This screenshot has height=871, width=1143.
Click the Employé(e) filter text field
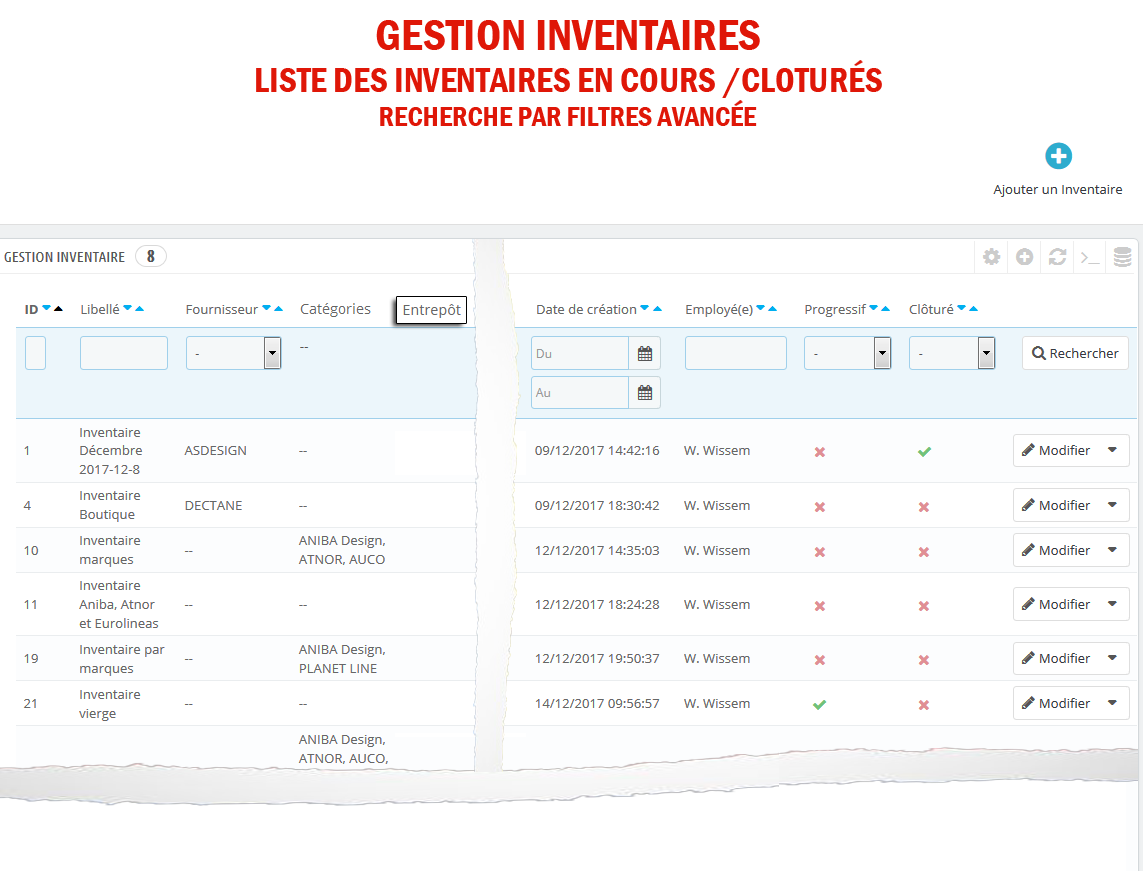735,353
